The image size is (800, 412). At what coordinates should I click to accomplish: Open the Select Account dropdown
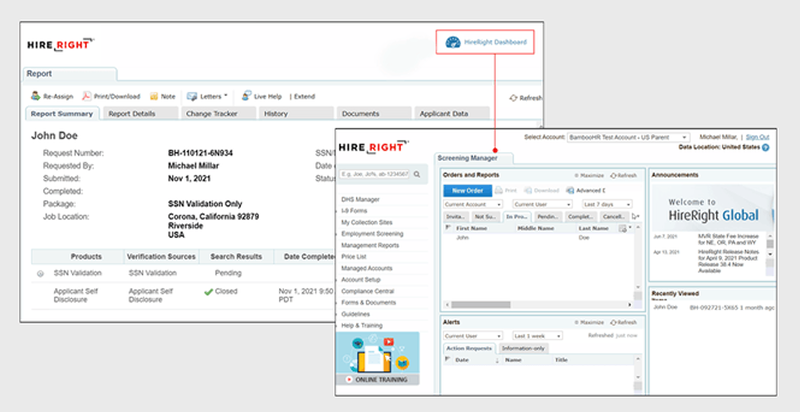628,137
